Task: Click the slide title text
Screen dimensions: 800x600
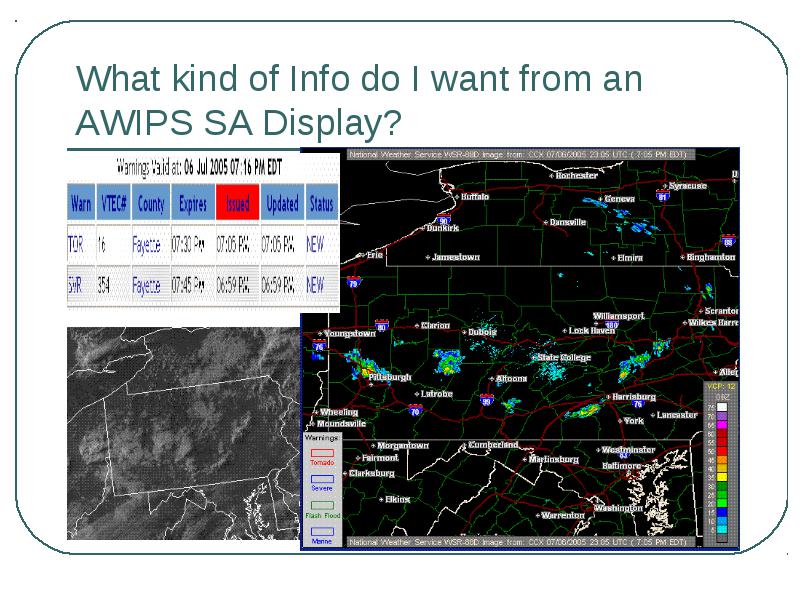Action: pos(359,100)
